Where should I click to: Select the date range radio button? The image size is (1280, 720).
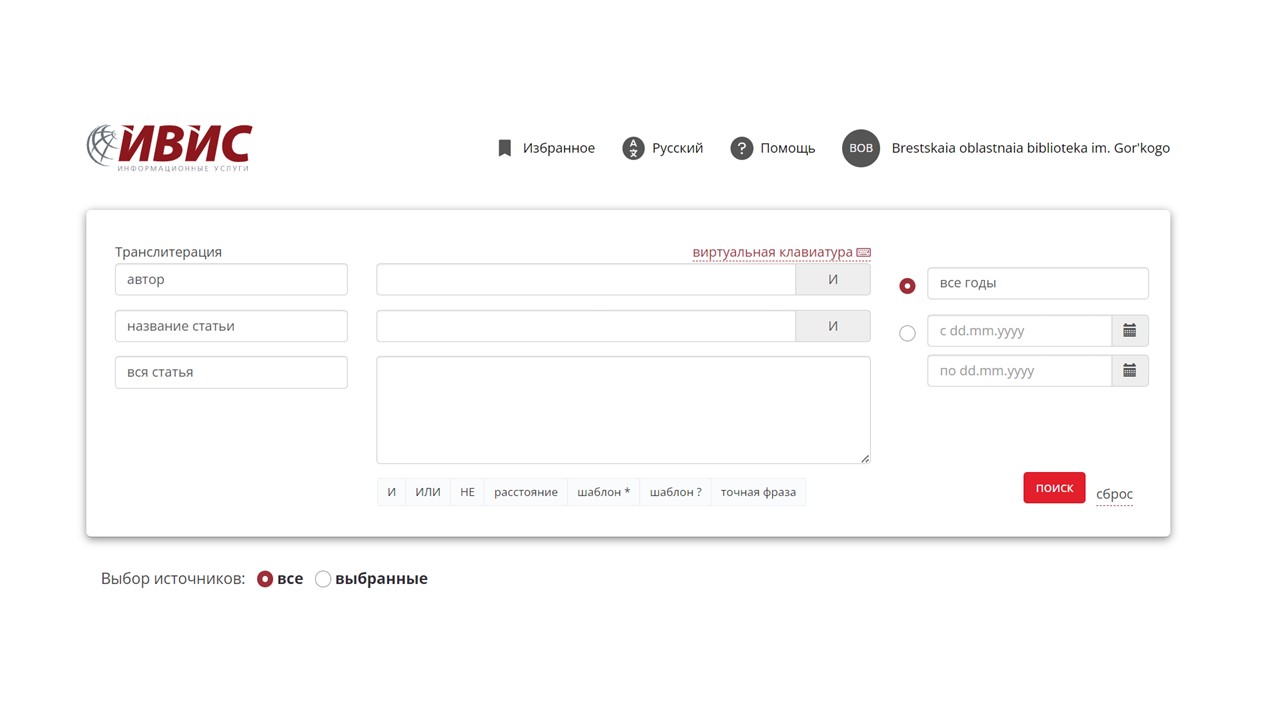[907, 334]
